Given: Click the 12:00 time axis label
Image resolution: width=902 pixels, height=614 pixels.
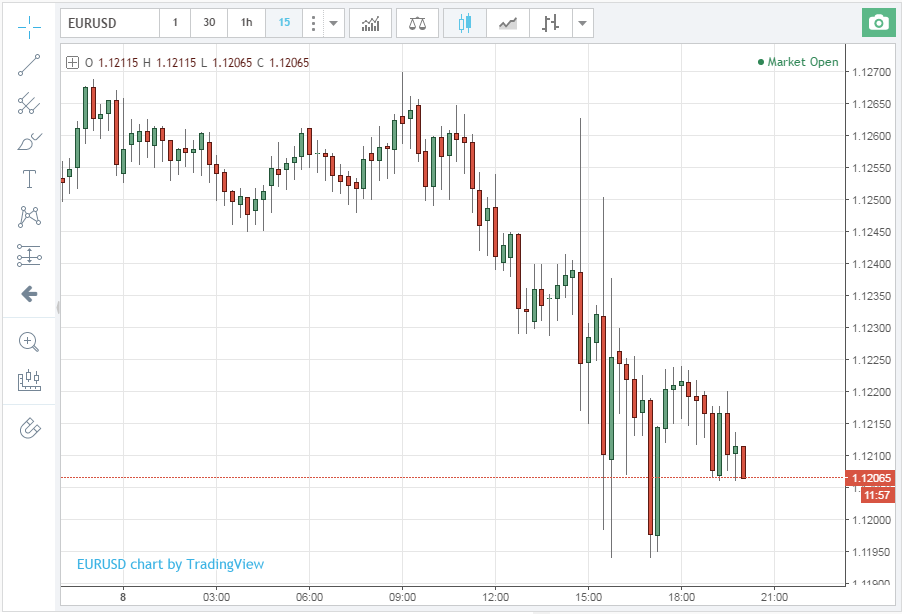Looking at the screenshot, I should point(495,597).
